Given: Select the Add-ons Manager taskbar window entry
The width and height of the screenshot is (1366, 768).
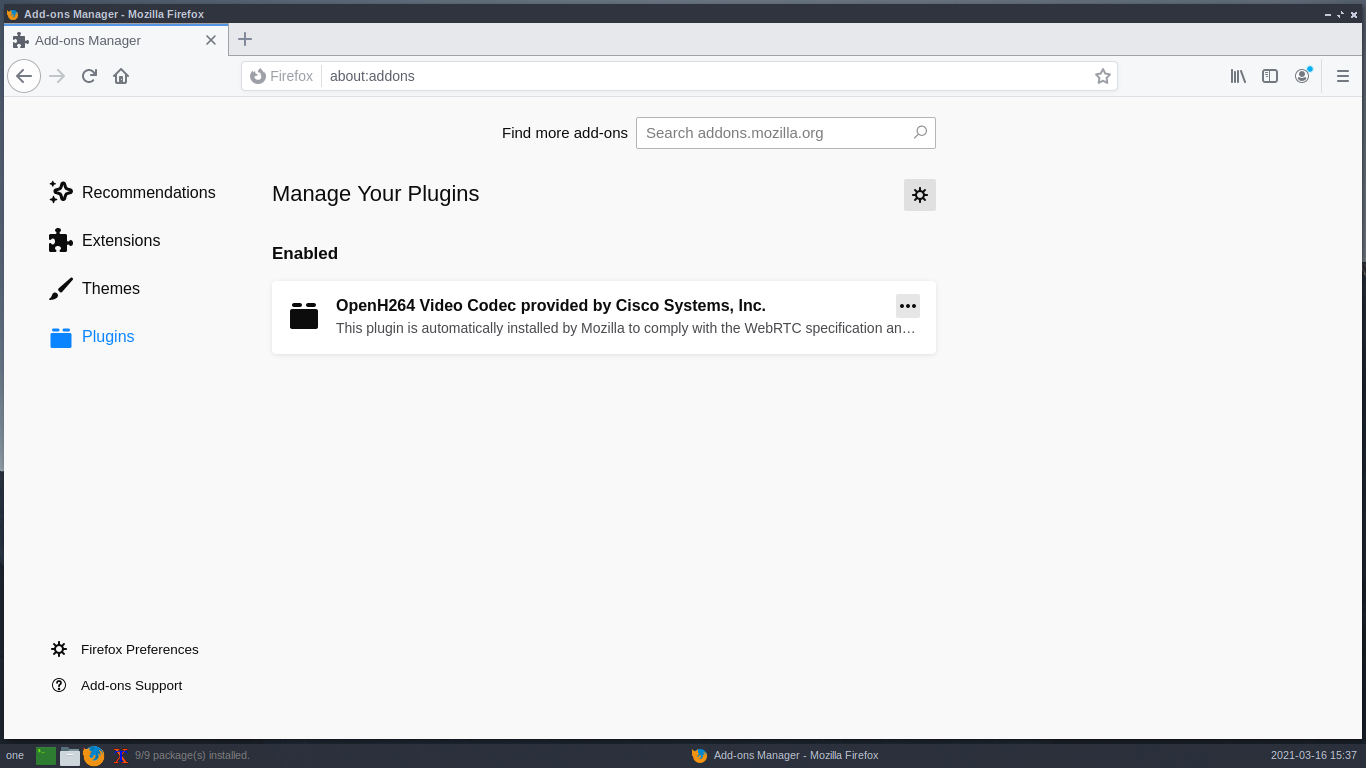Looking at the screenshot, I should (x=785, y=755).
